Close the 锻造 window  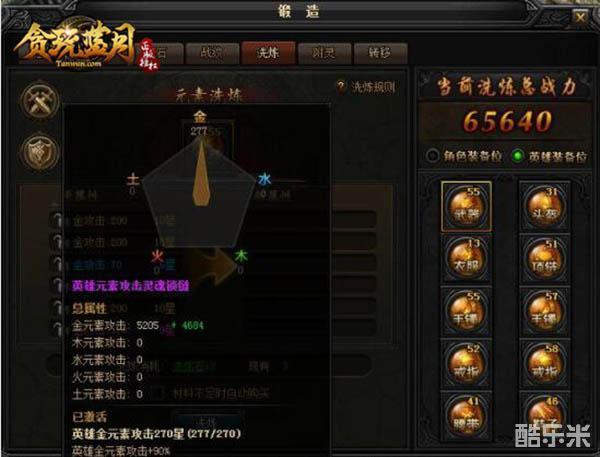coord(580,17)
